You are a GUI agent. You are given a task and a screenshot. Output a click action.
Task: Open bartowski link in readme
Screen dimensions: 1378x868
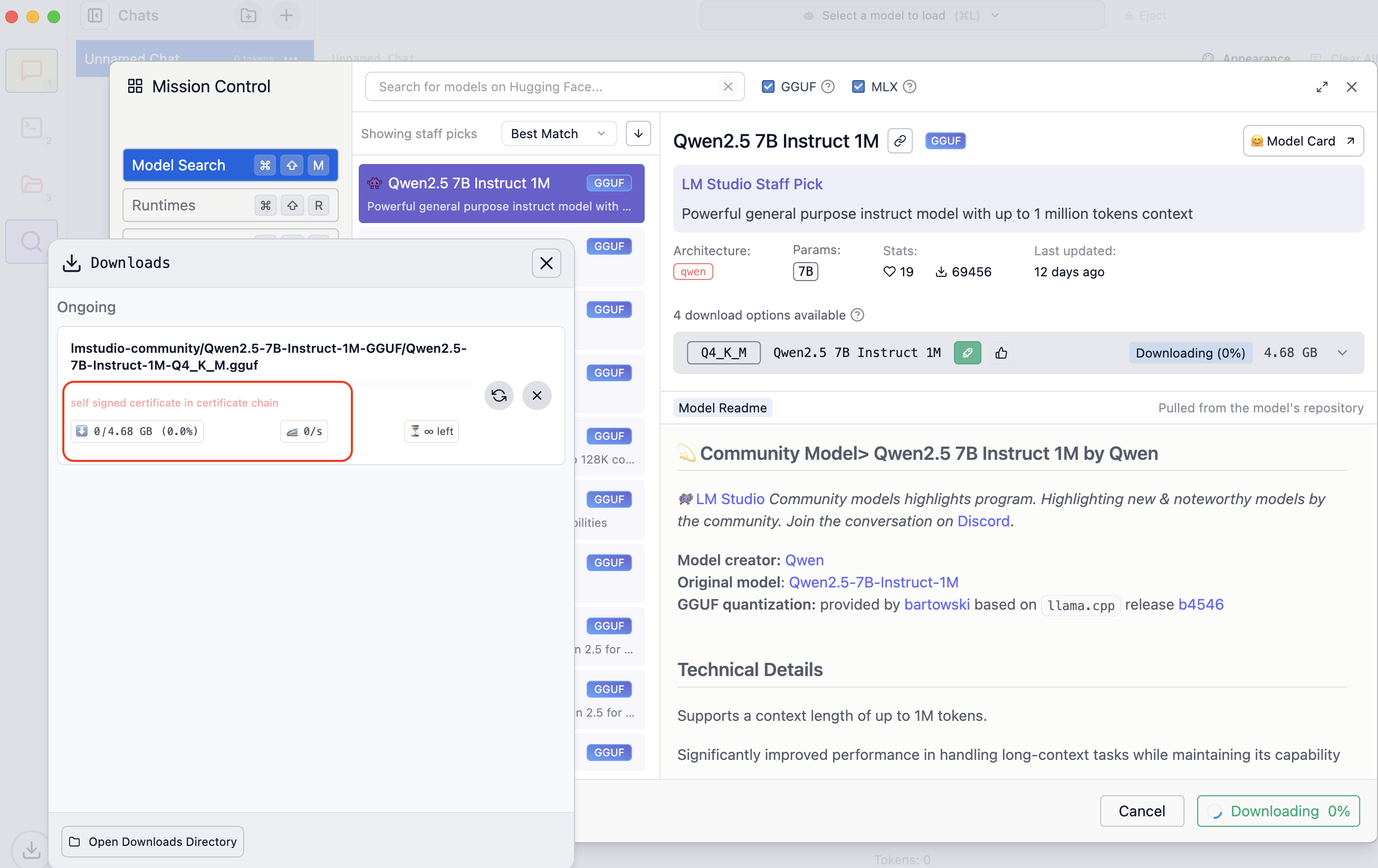tap(936, 604)
